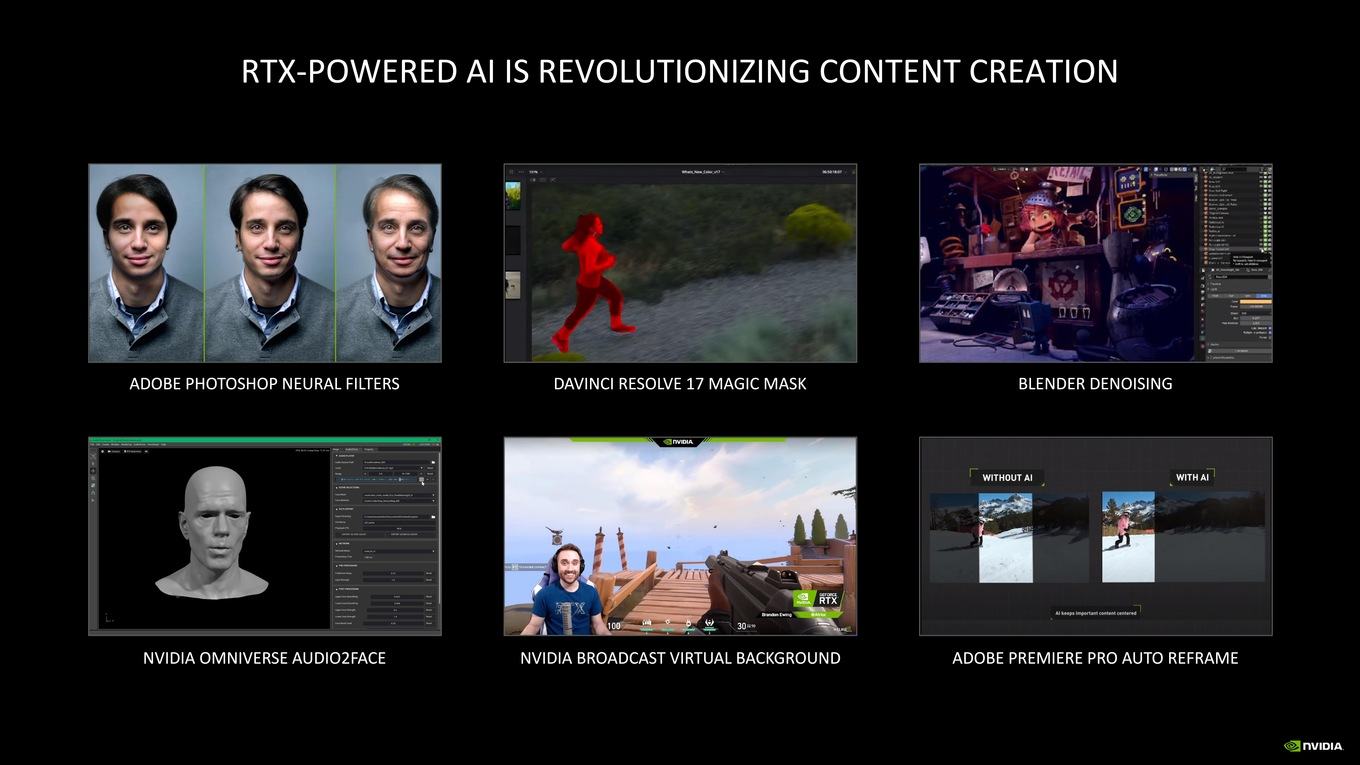This screenshot has height=765, width=1360.
Task: Click the 'WITH AI' label
Action: coord(1193,478)
